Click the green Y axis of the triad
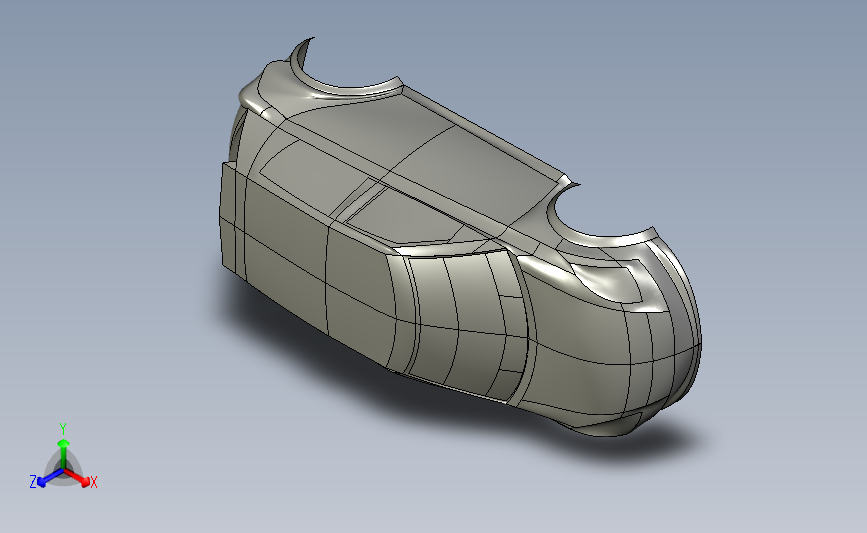867x533 pixels. coord(63,455)
